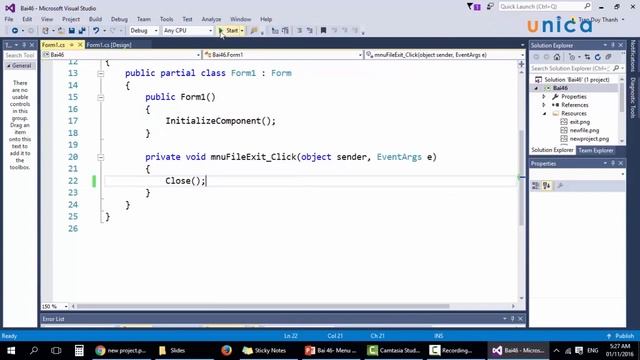This screenshot has width=640, height=360.
Task: Click Publish in the status bar
Action: pos(620,336)
